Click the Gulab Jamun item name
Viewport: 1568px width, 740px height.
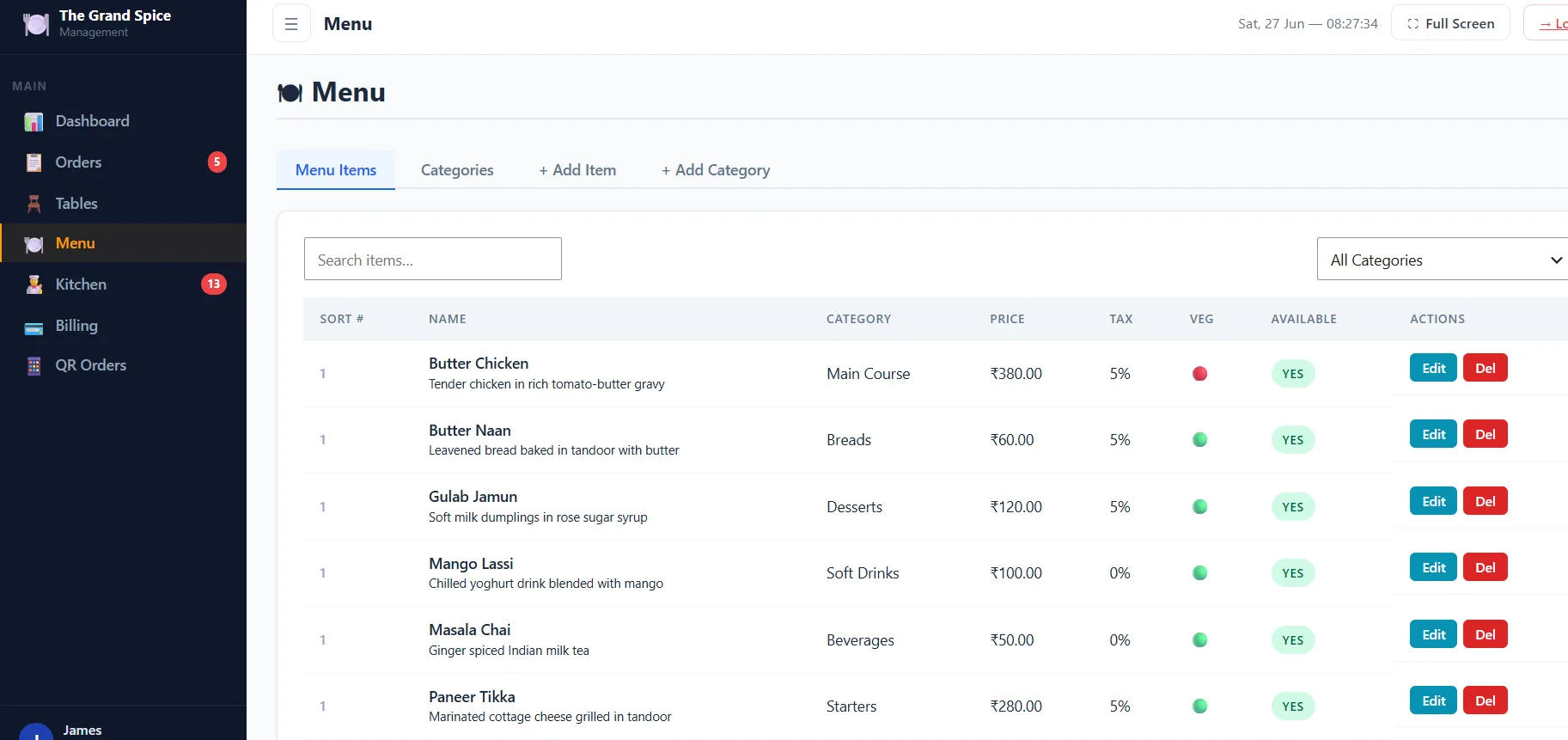[473, 497]
